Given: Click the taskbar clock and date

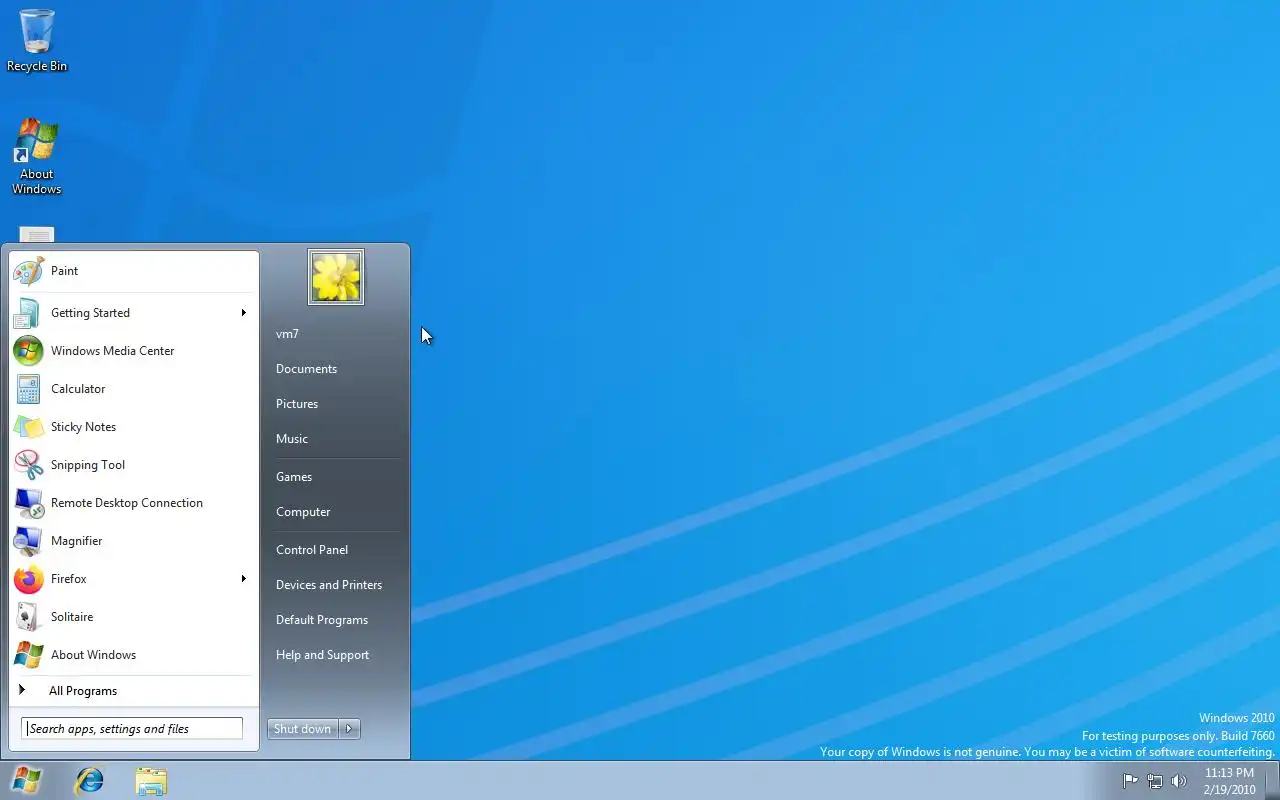Looking at the screenshot, I should pyautogui.click(x=1229, y=781).
